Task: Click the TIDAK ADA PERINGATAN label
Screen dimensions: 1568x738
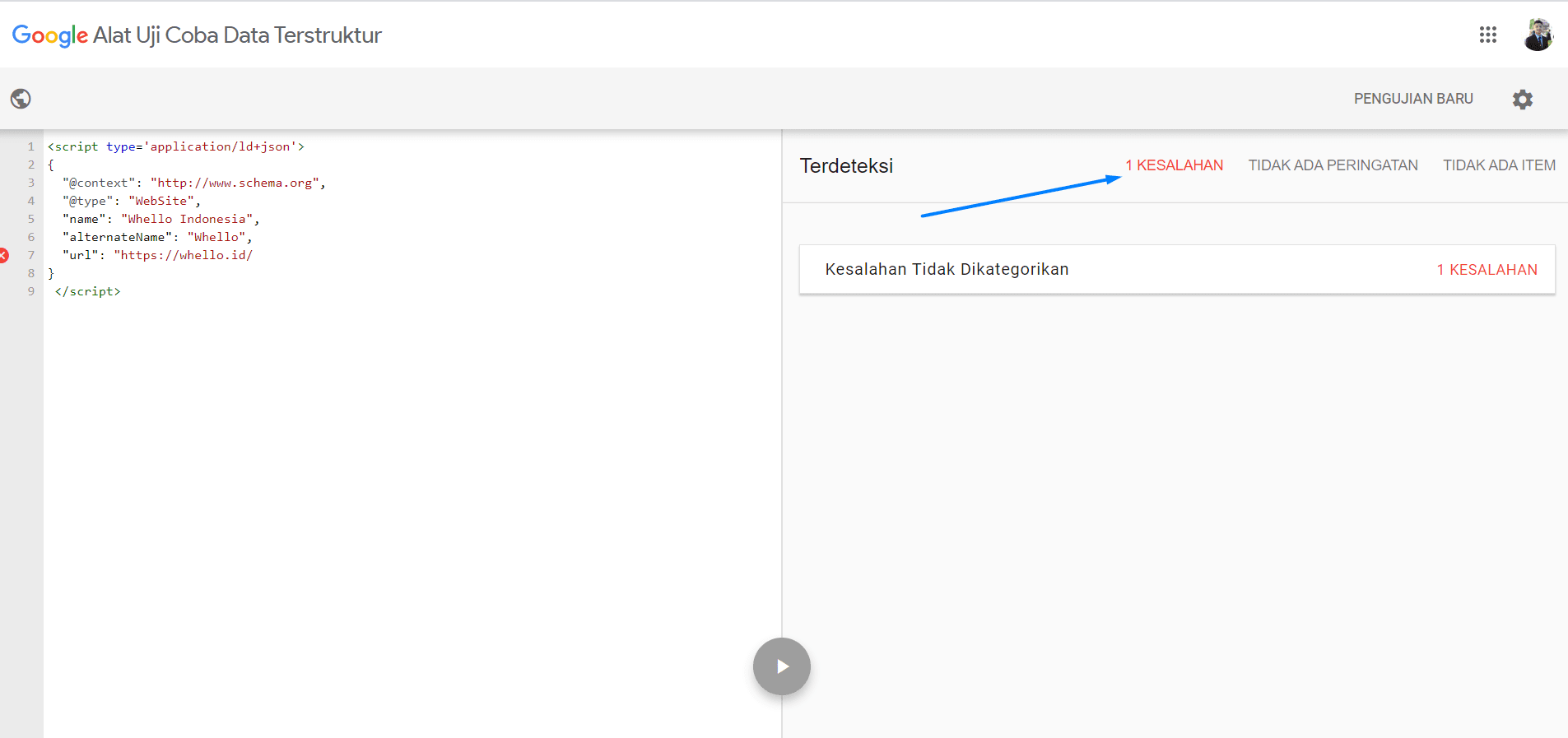Action: pyautogui.click(x=1333, y=165)
